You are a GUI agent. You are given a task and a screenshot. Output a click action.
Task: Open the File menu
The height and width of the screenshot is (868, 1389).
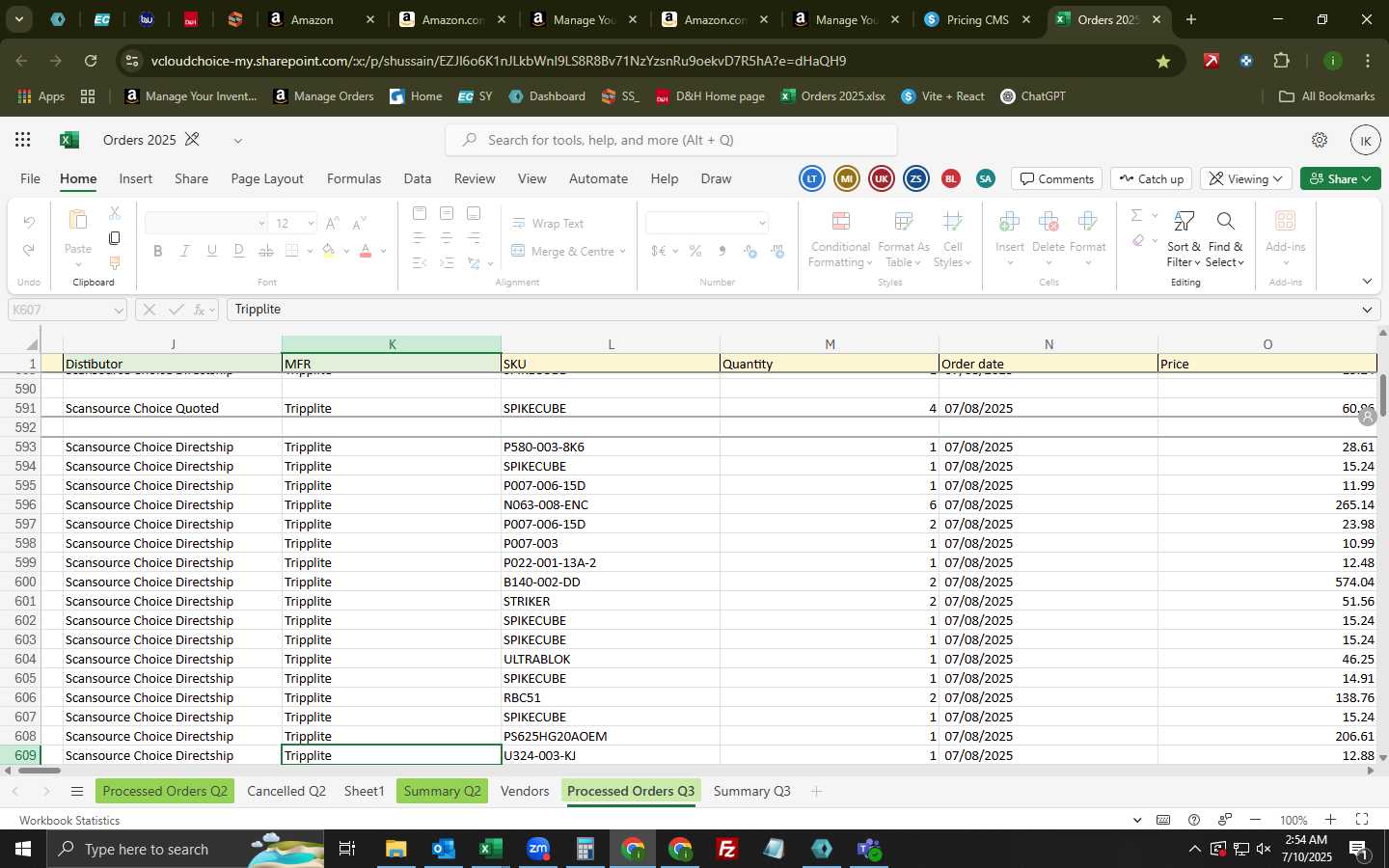coord(31,178)
